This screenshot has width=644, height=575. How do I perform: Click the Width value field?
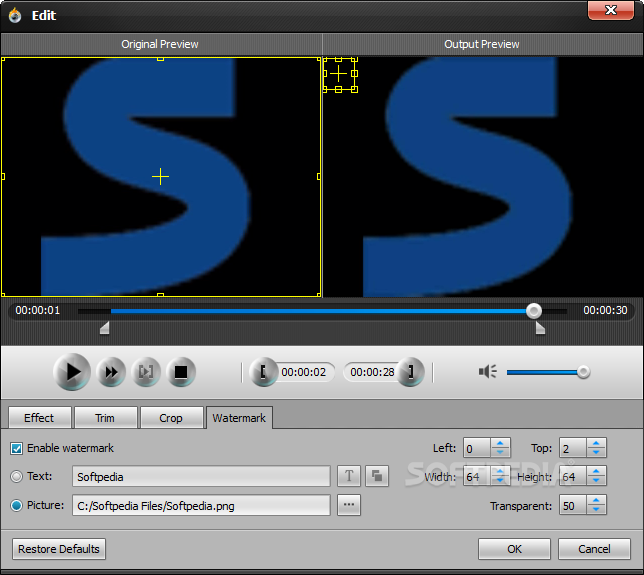(x=477, y=476)
